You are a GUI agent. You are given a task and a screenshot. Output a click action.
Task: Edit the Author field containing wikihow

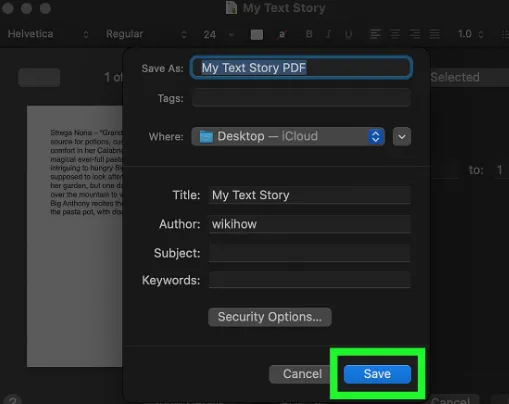[x=309, y=224]
